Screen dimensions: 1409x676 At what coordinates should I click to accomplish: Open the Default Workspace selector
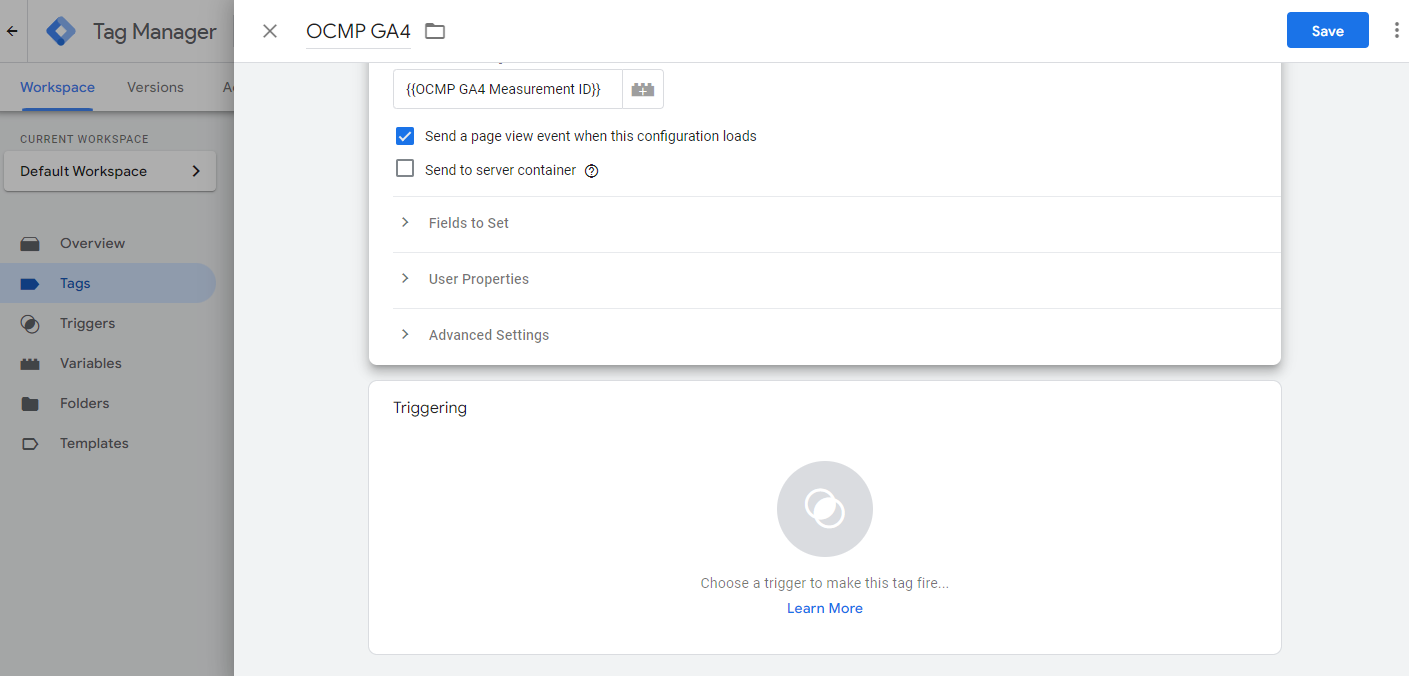click(x=110, y=171)
